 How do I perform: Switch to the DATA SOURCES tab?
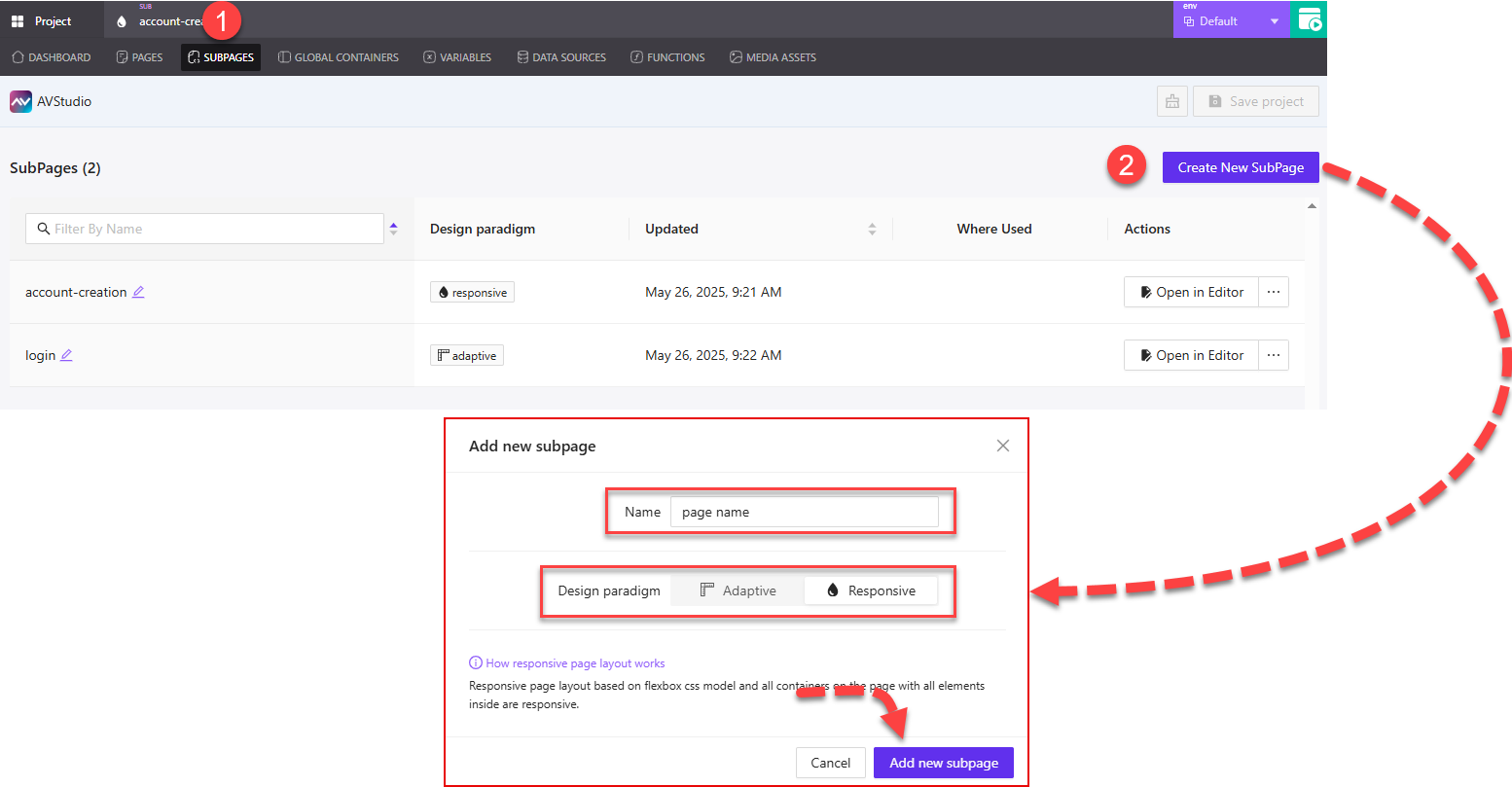pyautogui.click(x=561, y=56)
